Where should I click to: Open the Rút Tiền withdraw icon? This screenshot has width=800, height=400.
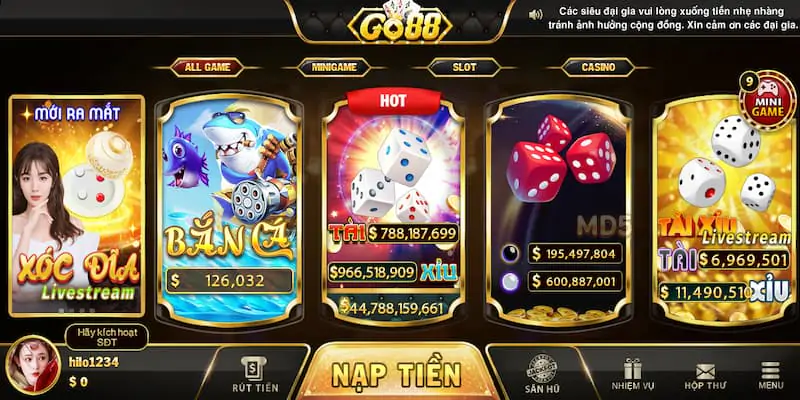click(x=254, y=376)
